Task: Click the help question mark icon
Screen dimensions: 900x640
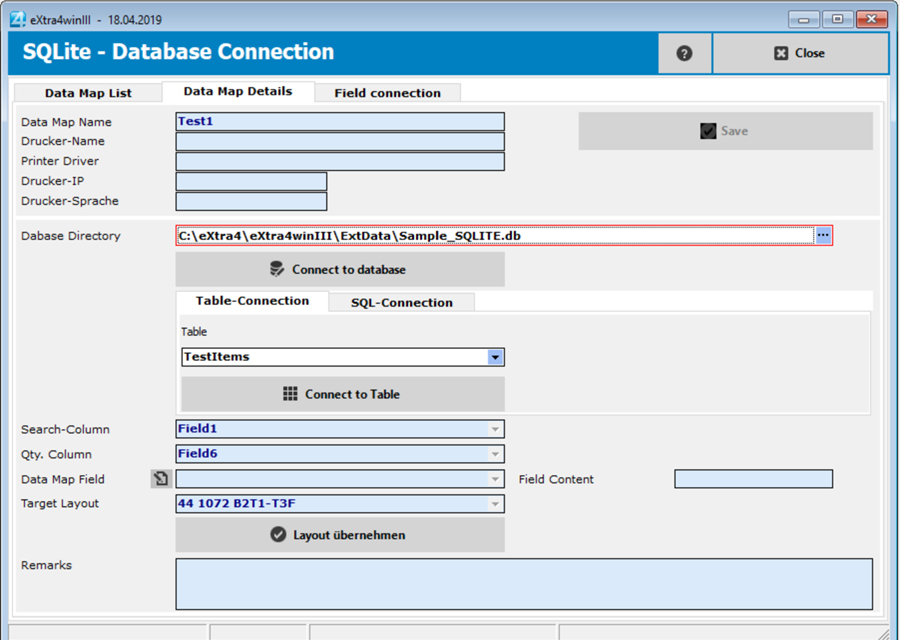Action: click(x=684, y=53)
